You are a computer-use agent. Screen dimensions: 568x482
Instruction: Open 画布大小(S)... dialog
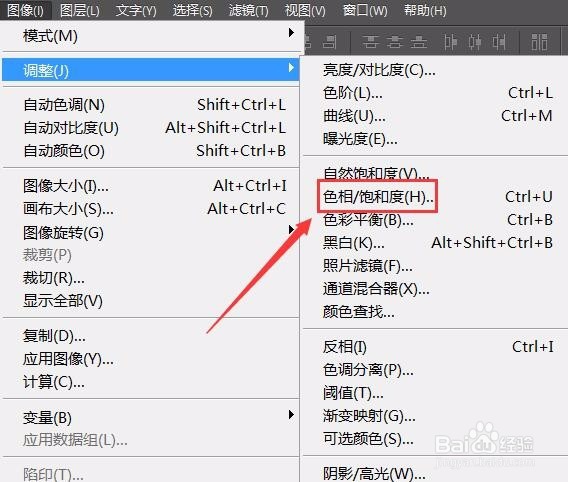click(150, 209)
